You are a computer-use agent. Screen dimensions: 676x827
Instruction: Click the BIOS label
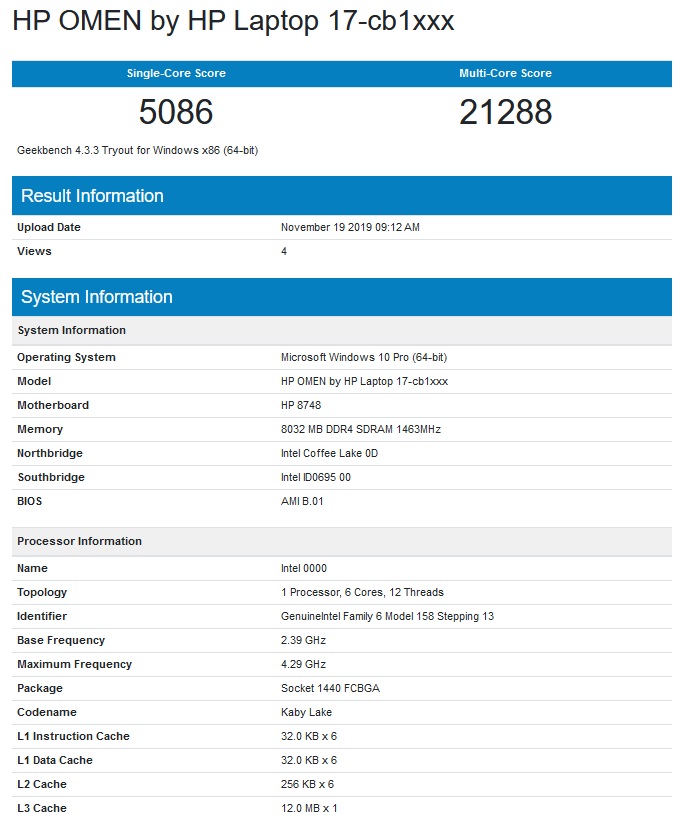click(x=30, y=501)
